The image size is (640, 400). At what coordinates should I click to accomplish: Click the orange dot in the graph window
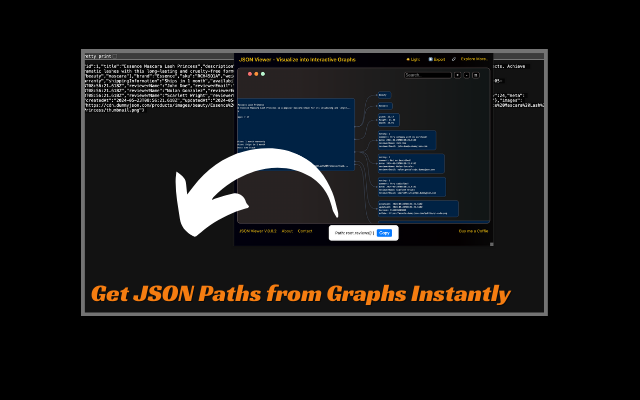click(x=256, y=74)
